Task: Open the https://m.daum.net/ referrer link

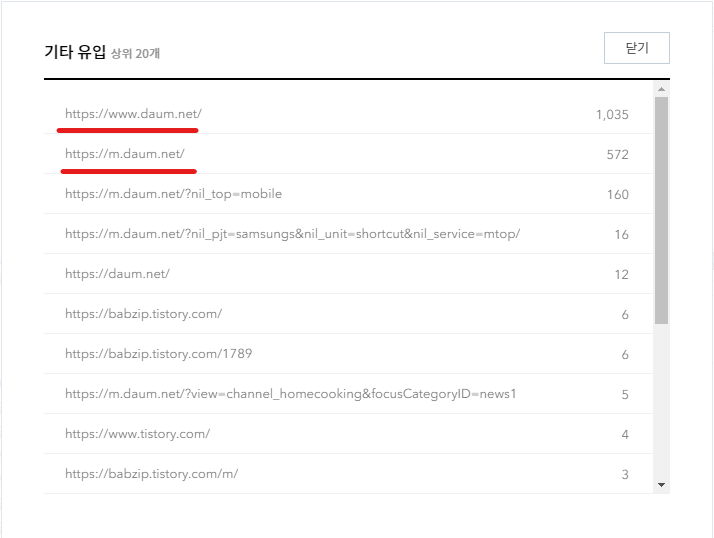Action: [125, 154]
